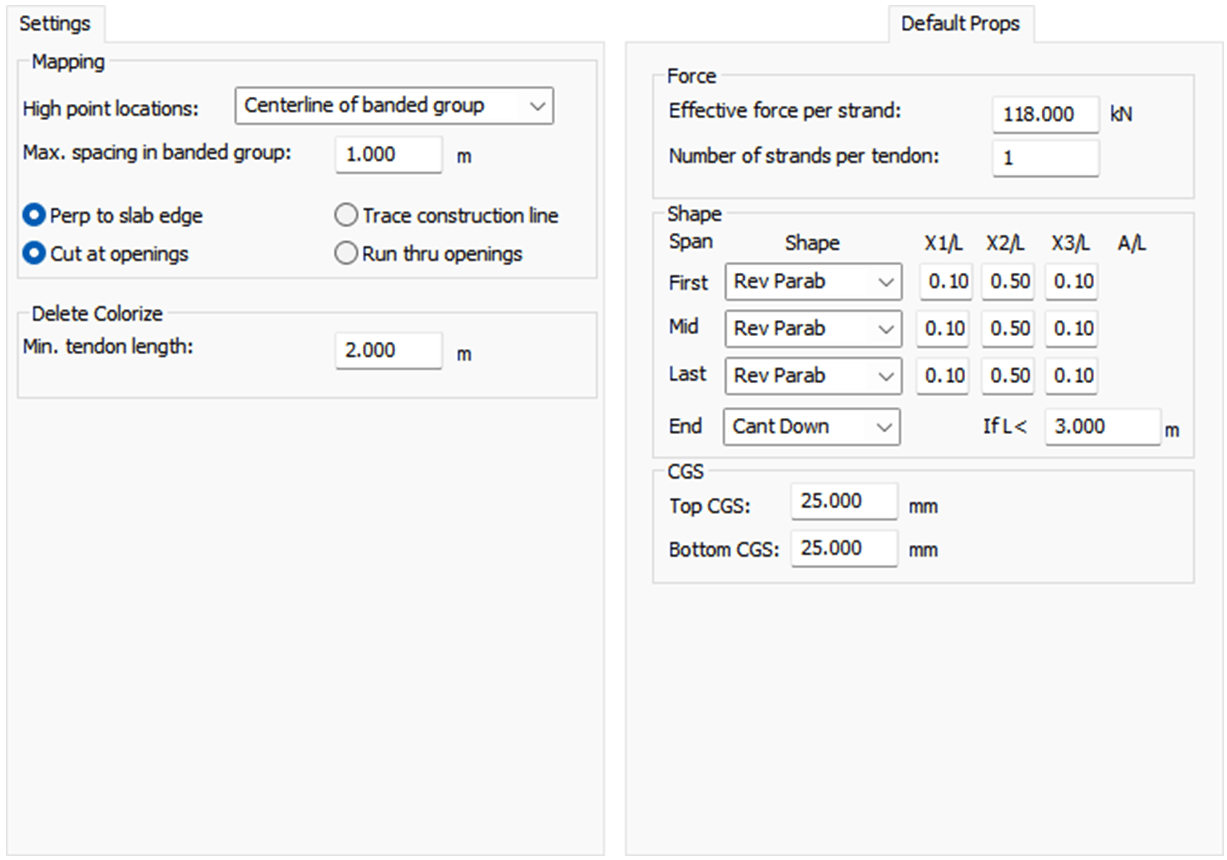Edit the Top CGS value field
The width and height of the screenshot is (1227, 860).
[843, 502]
